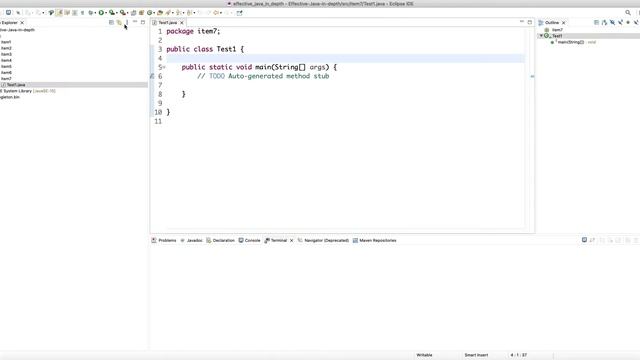This screenshot has height=360, width=640.
Task: Toggle Hide Non-Public Members in Outline
Action: pyautogui.click(x=628, y=22)
